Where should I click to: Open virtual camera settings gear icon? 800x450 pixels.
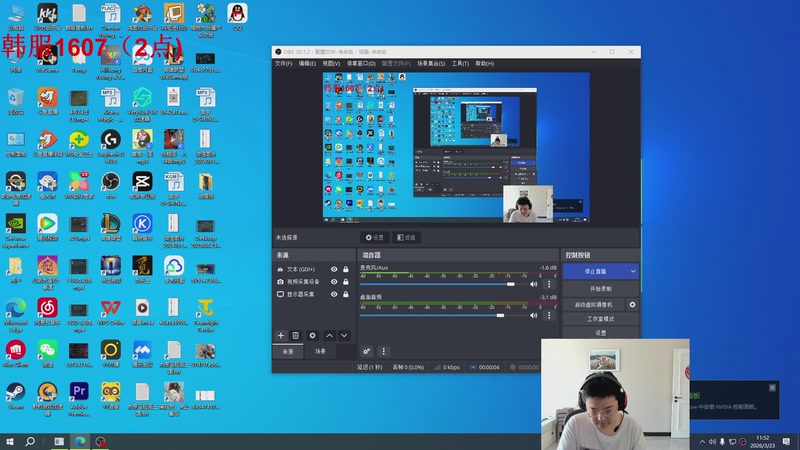click(x=632, y=305)
